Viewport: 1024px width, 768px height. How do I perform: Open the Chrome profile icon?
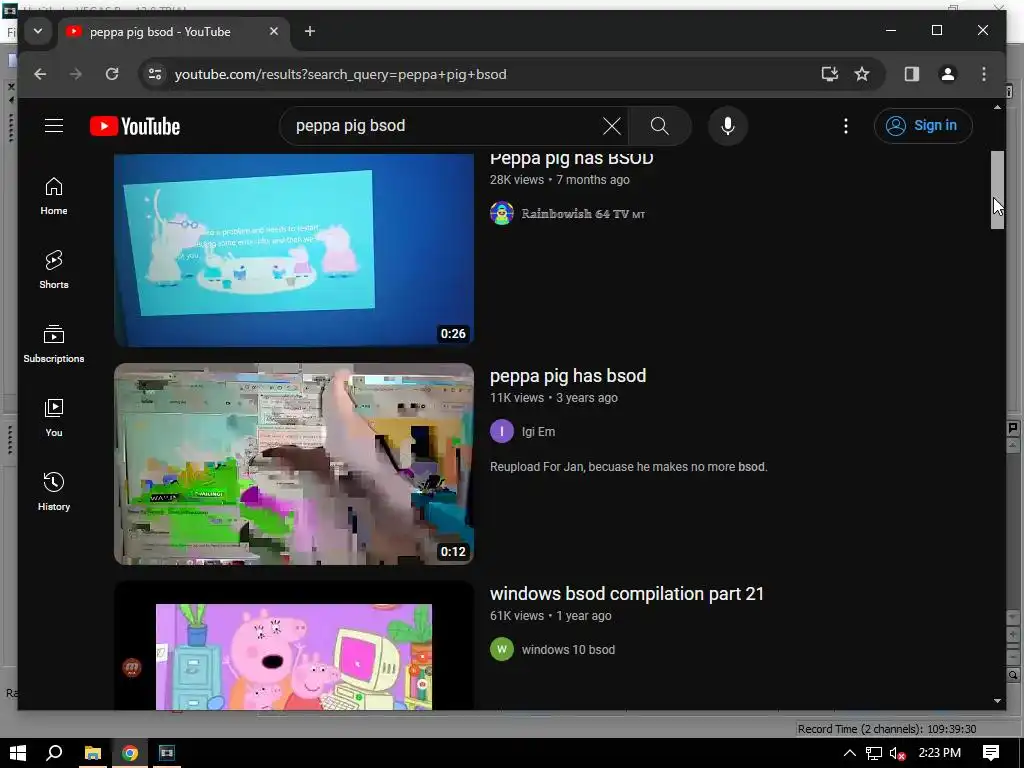click(948, 74)
